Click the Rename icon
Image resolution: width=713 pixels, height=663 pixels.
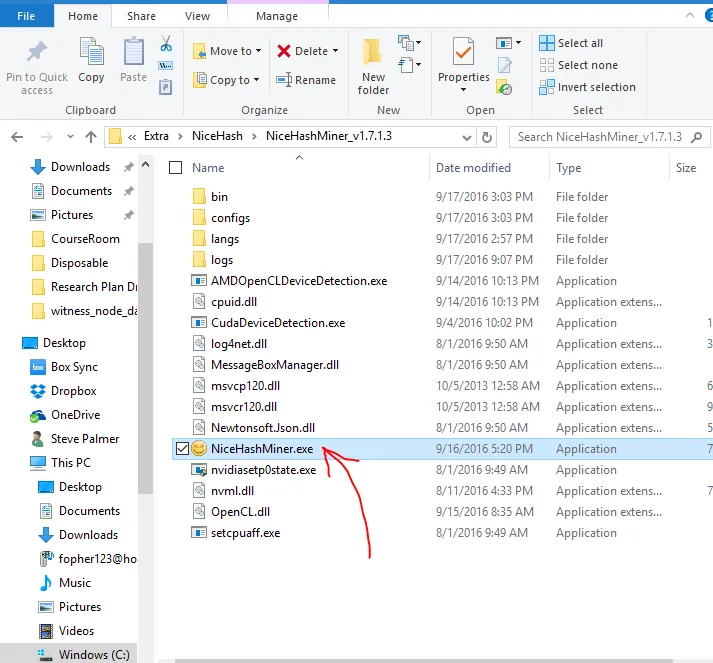tap(284, 80)
